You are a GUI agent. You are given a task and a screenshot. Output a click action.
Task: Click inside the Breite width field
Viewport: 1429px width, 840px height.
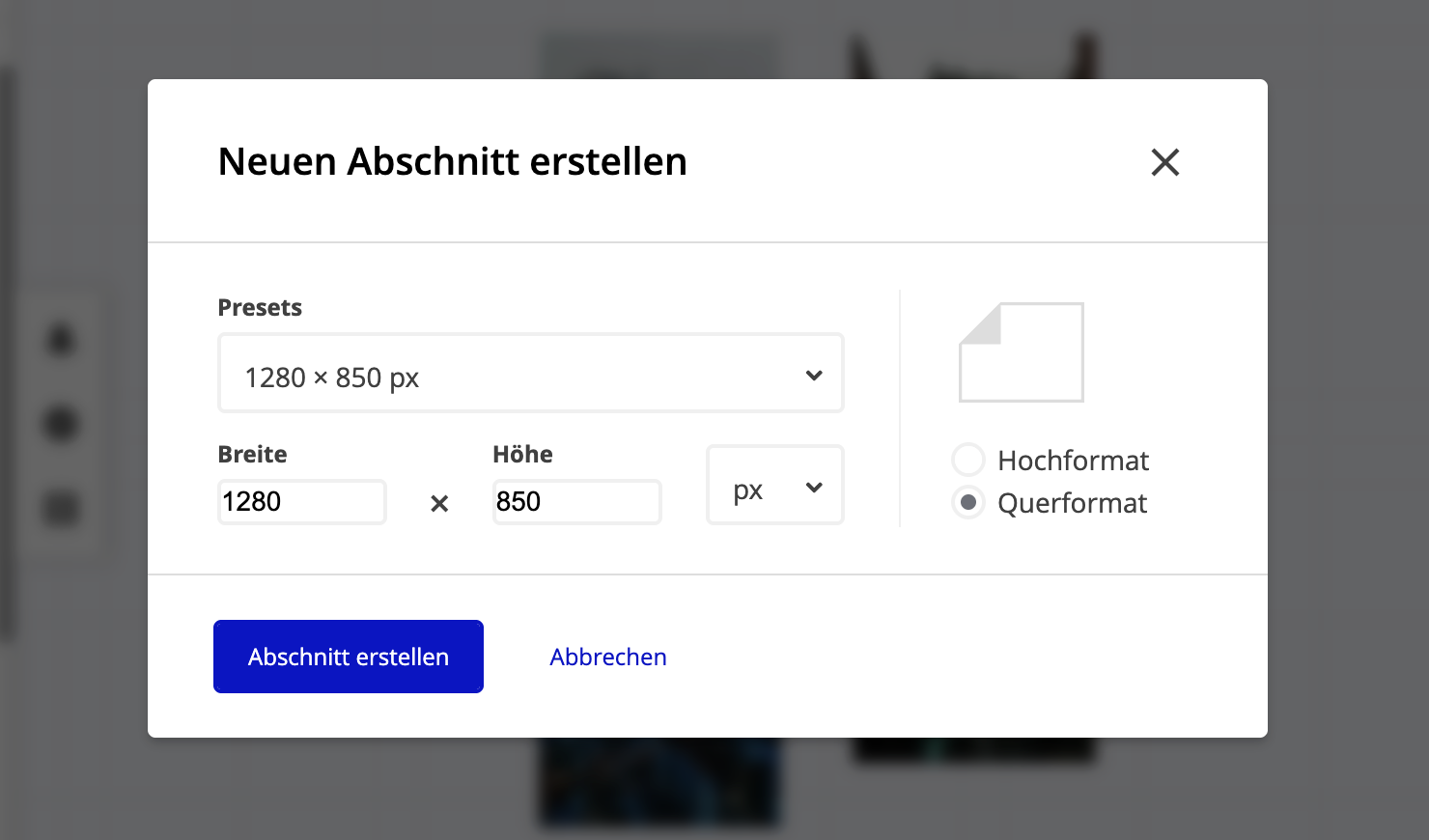tap(301, 502)
